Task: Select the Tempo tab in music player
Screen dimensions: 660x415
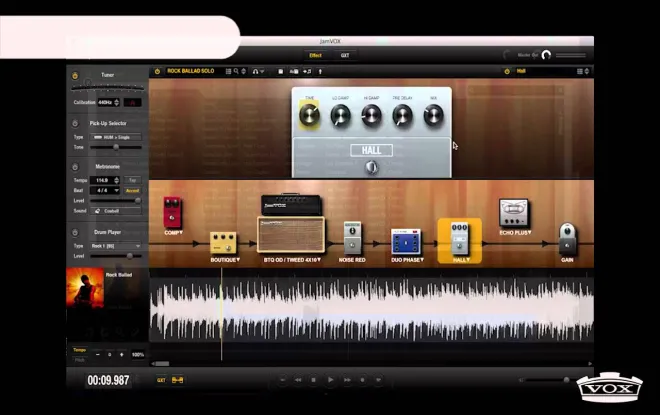Action: [79, 350]
